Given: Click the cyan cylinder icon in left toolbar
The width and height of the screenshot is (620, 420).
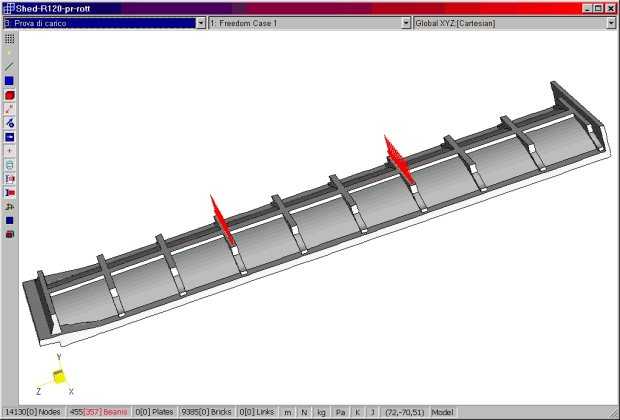Looking at the screenshot, I should 9,164.
